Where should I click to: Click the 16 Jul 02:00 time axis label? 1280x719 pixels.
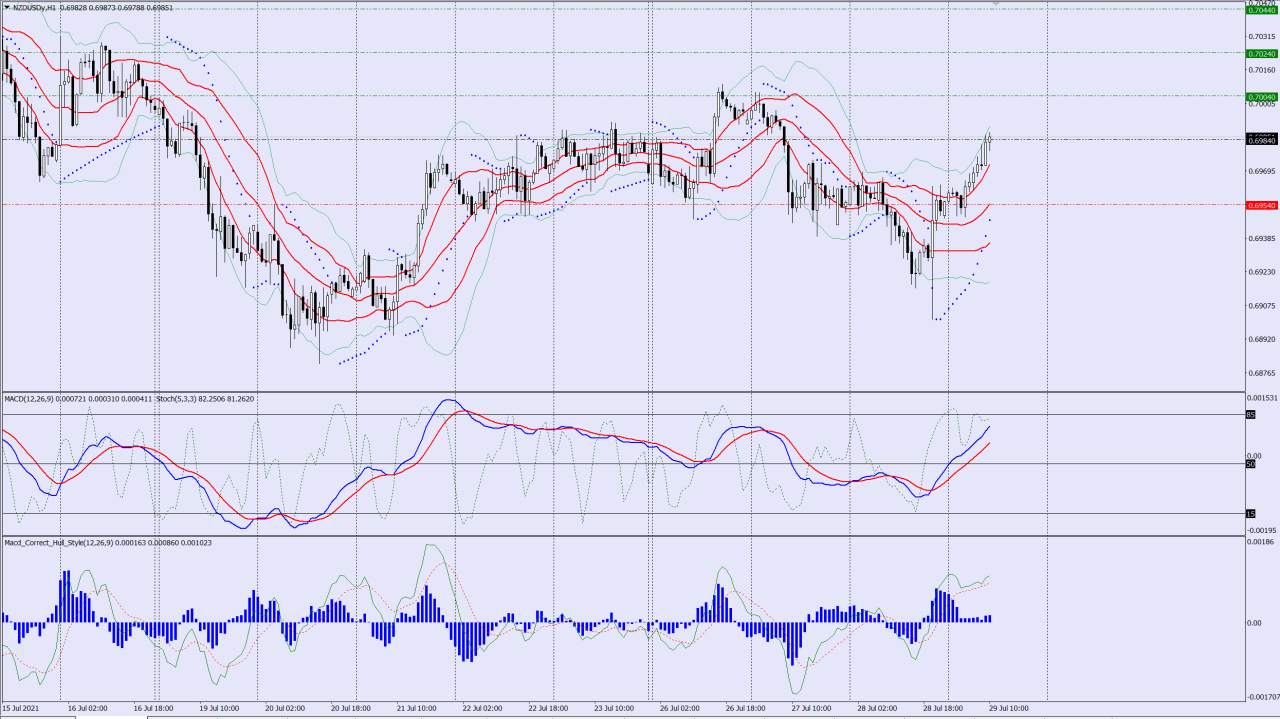tap(88, 708)
